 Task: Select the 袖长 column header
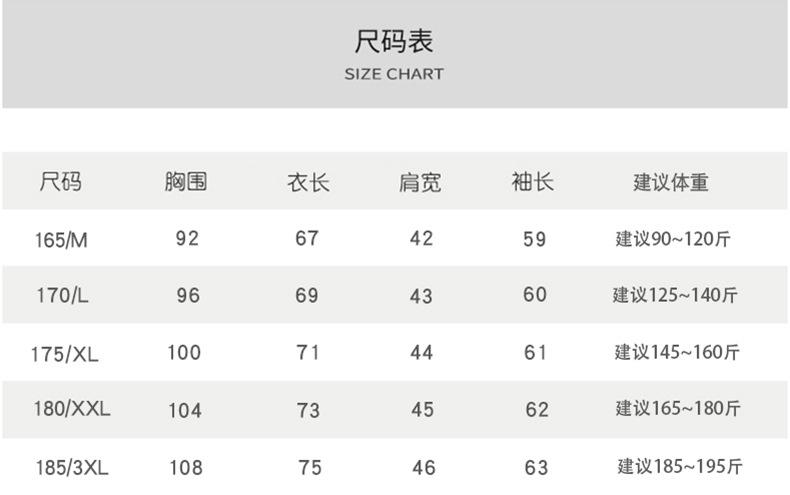[x=532, y=182]
